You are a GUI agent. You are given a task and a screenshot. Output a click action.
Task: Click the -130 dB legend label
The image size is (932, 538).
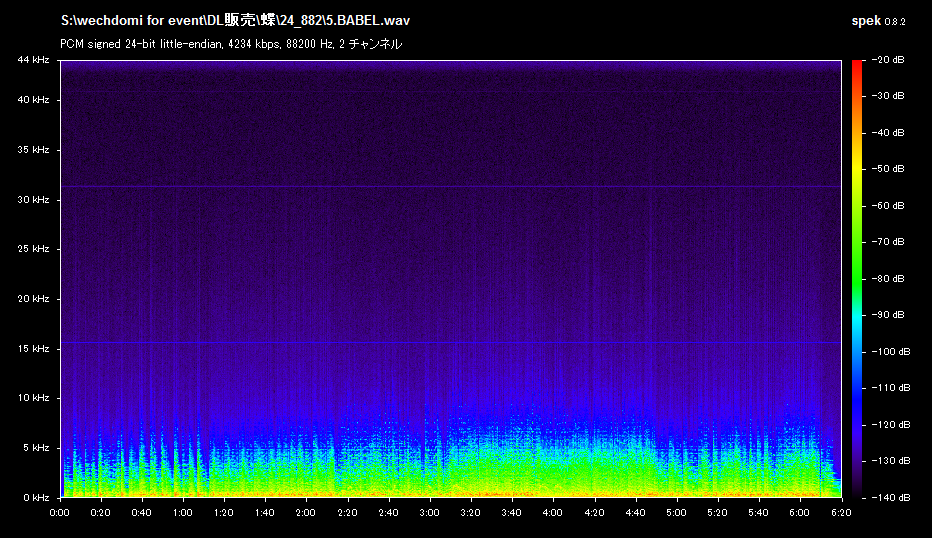point(890,461)
